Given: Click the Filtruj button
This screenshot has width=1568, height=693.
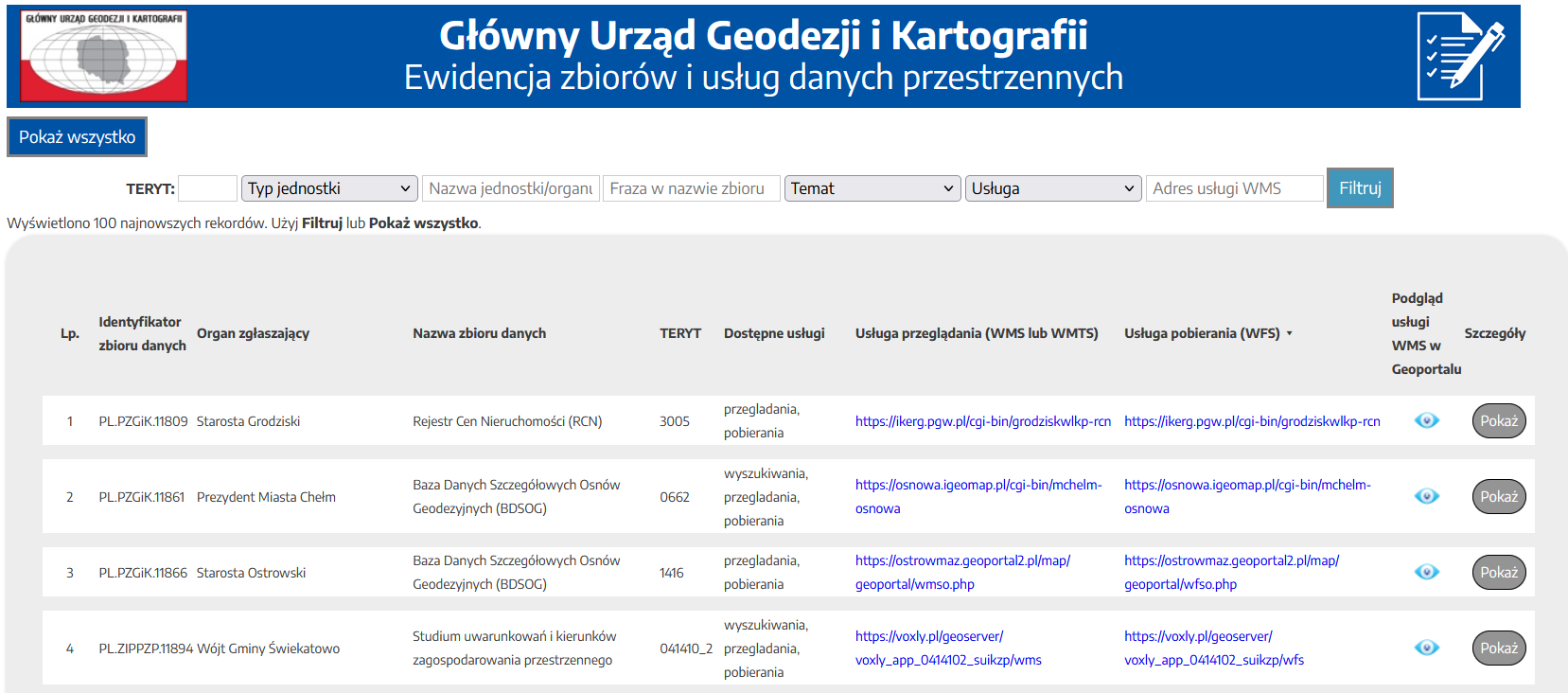Looking at the screenshot, I should [x=1359, y=187].
